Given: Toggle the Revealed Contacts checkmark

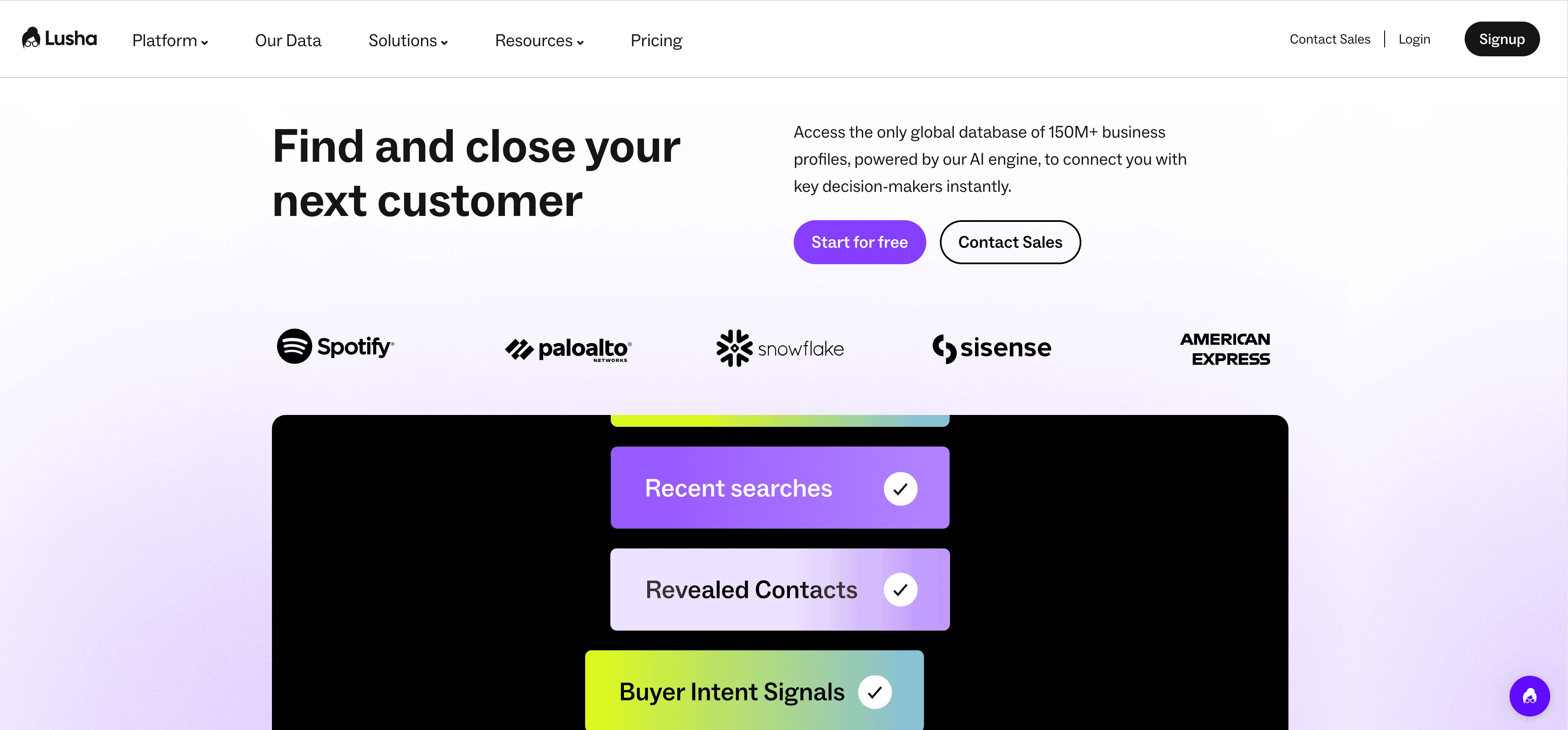Looking at the screenshot, I should coord(900,589).
